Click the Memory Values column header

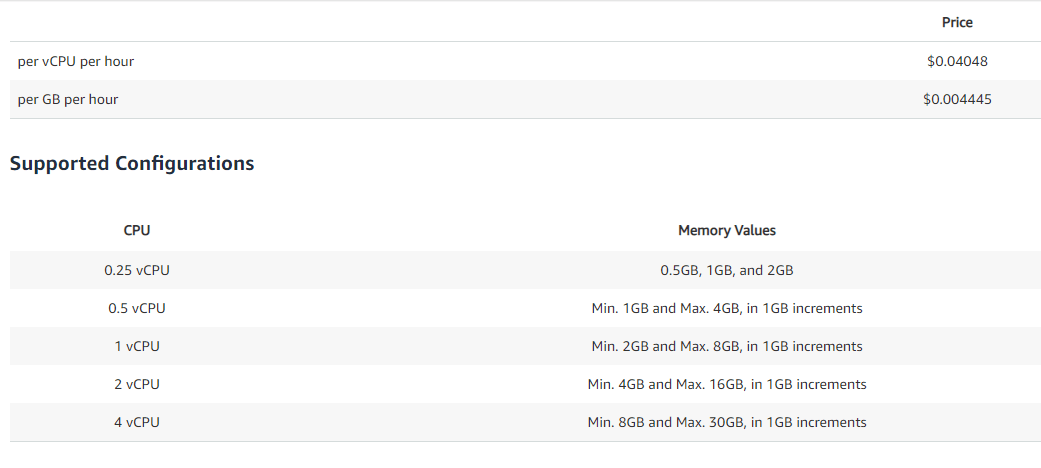726,230
